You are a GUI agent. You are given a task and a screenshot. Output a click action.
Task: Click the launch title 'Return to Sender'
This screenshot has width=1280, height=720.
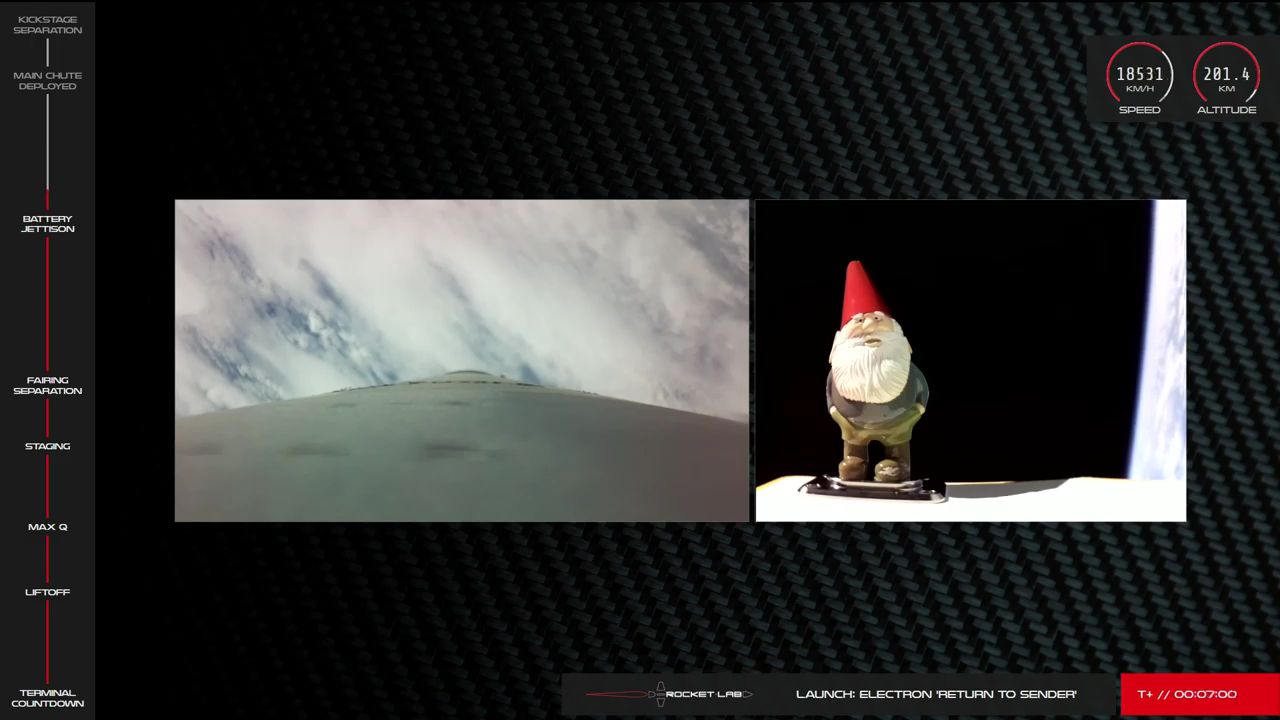[936, 694]
